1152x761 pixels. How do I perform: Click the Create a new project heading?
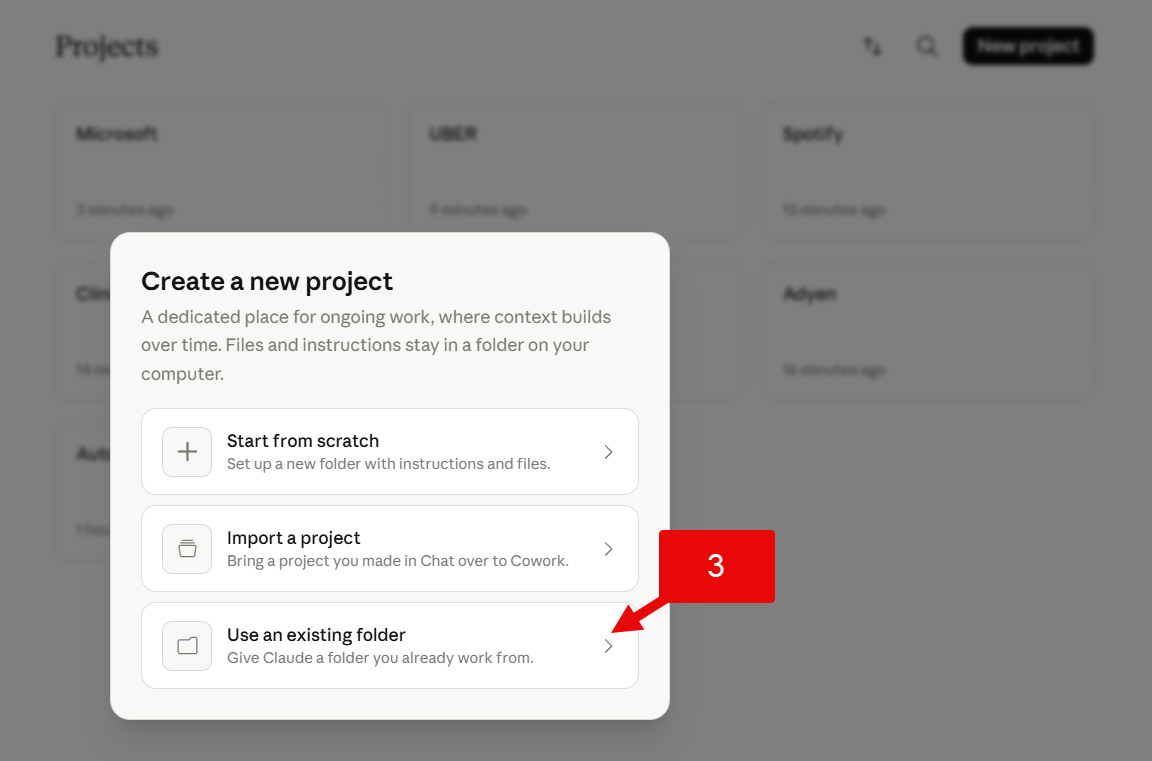[x=267, y=281]
